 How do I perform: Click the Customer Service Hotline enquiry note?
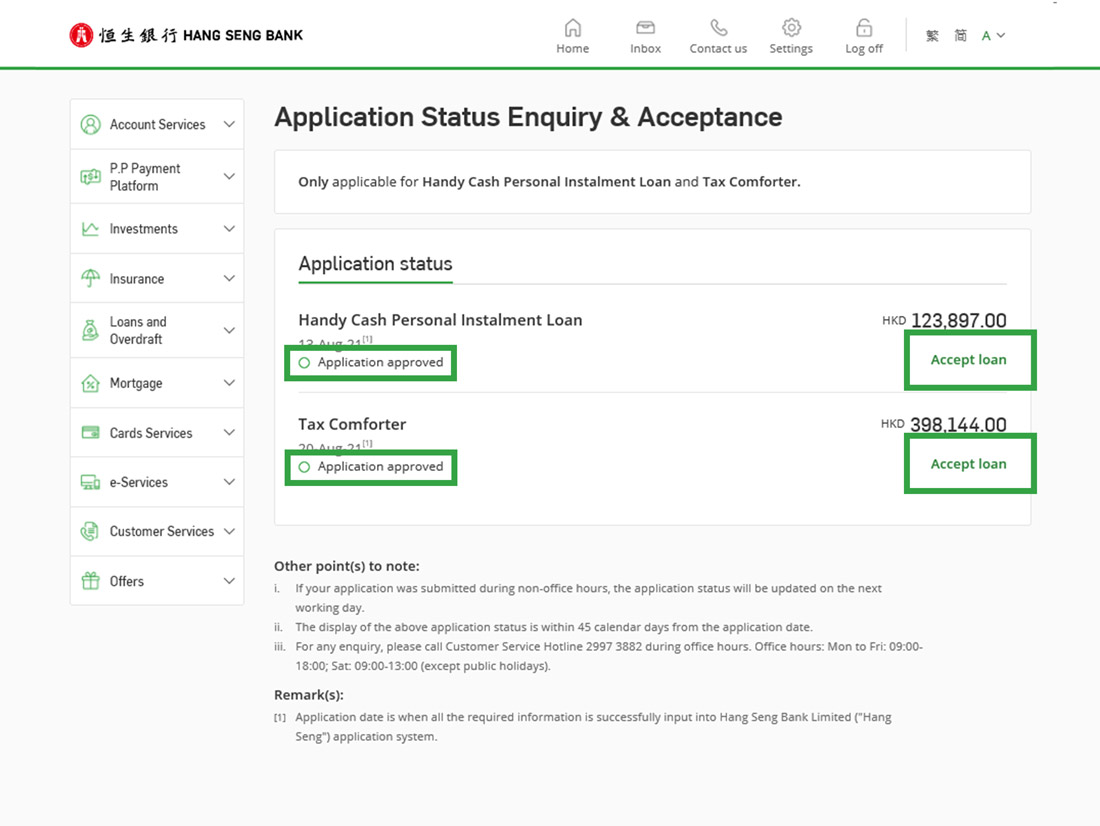(x=609, y=656)
